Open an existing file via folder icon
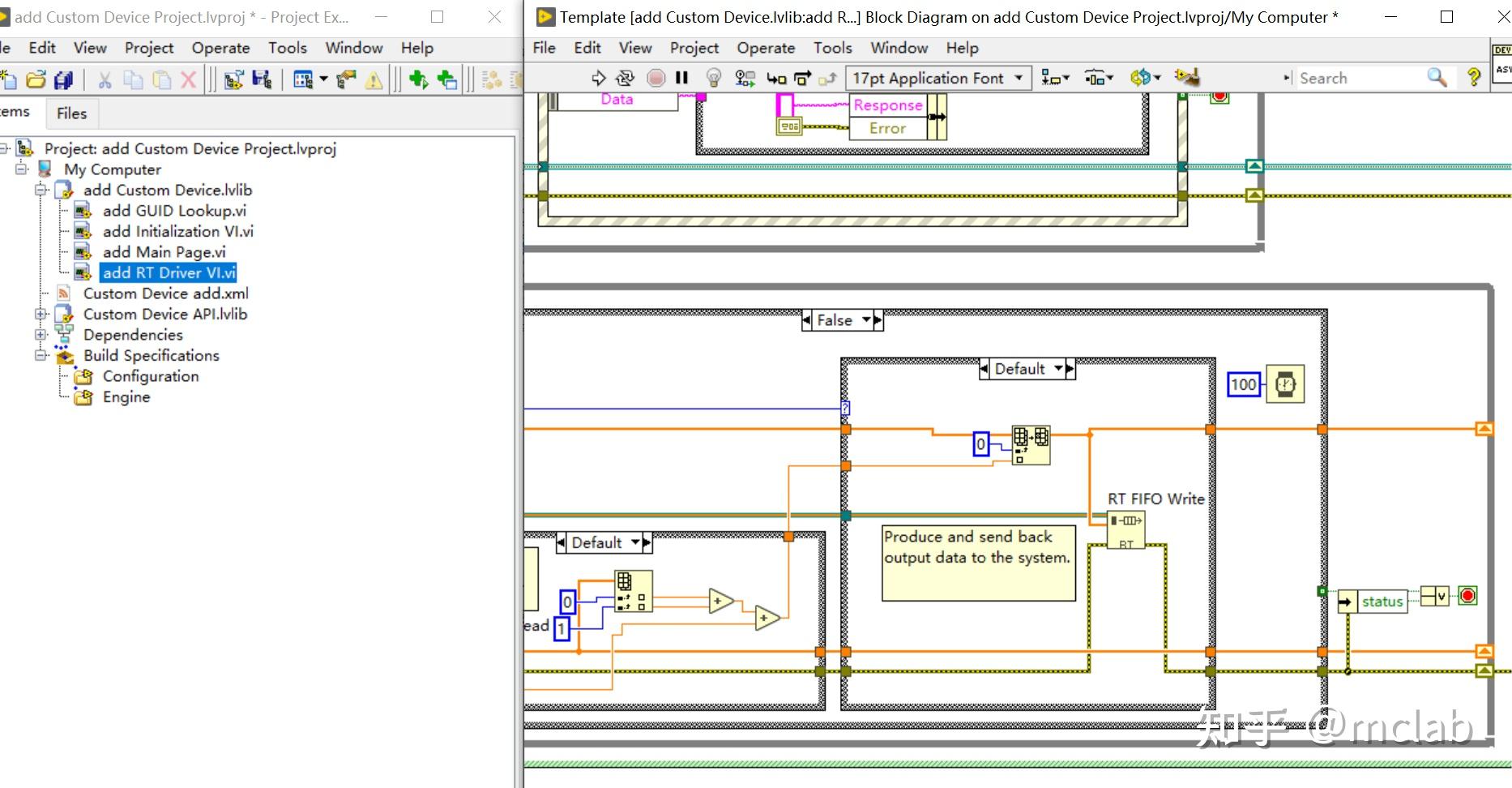 point(36,79)
